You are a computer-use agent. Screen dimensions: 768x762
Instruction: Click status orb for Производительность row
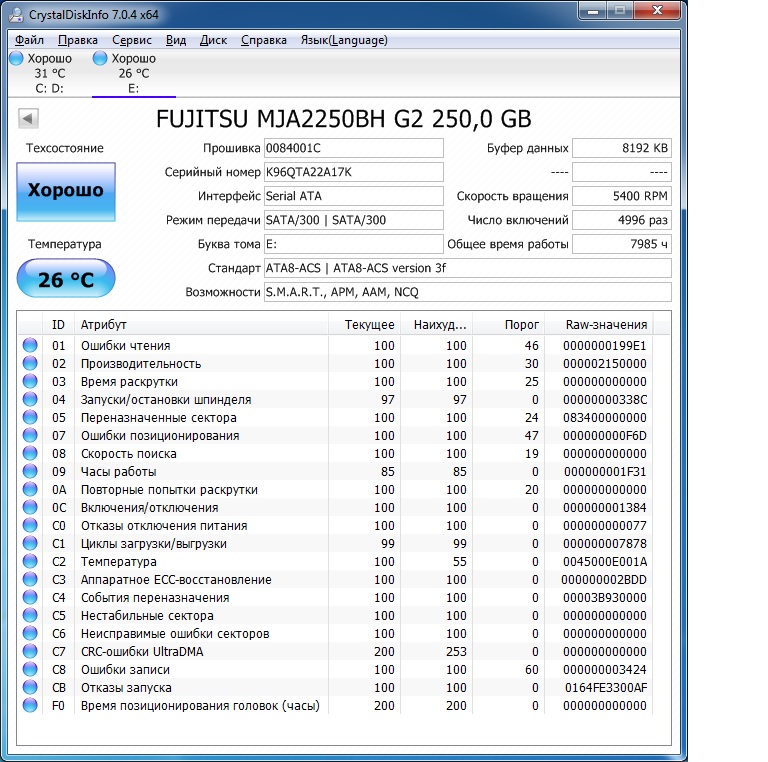click(x=30, y=363)
